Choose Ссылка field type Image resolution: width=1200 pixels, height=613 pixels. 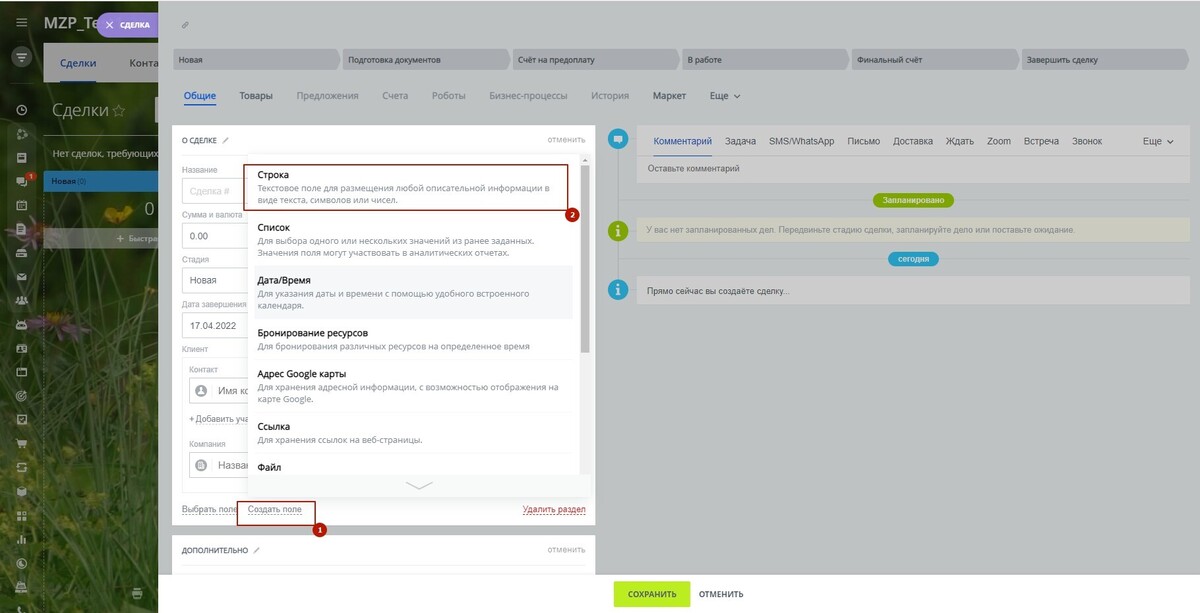point(413,432)
